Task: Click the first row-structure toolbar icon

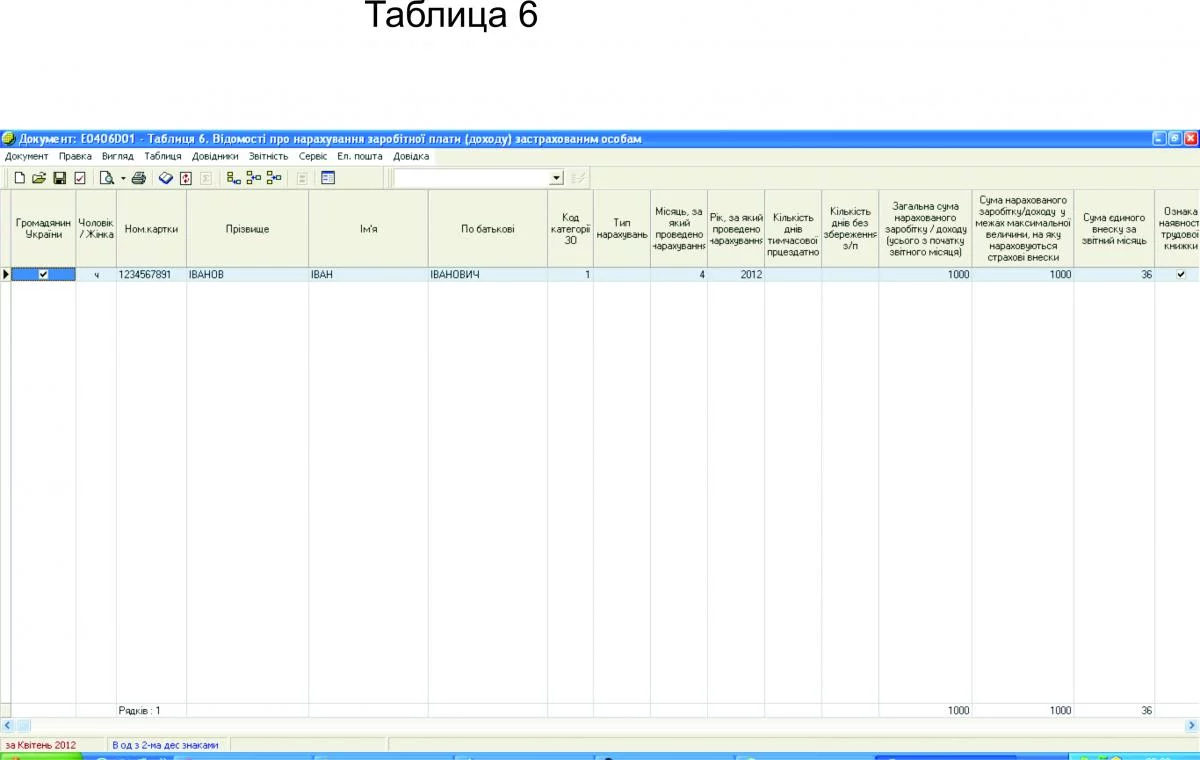Action: (234, 178)
